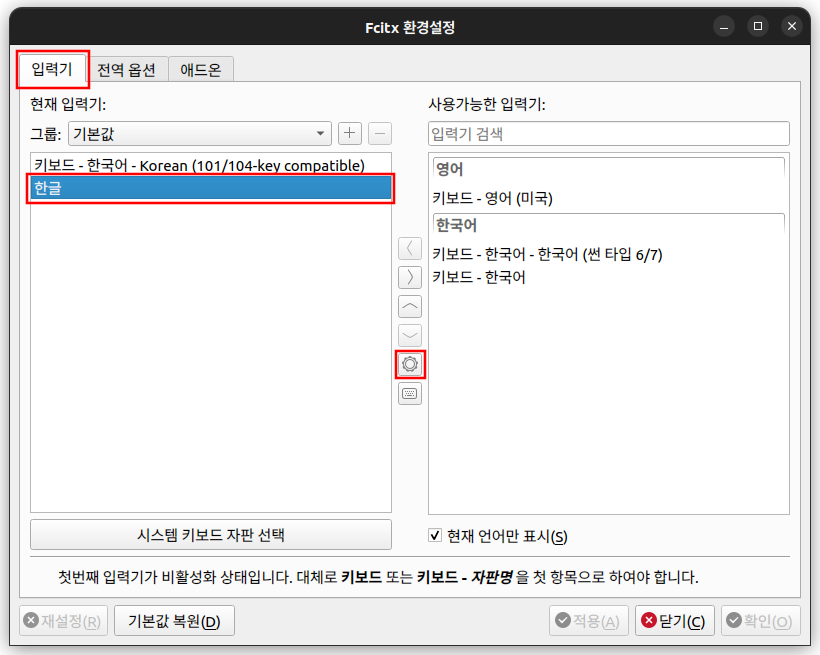This screenshot has height=655, width=820.
Task: Click the left arrow to remove selected input method
Action: coord(409,248)
